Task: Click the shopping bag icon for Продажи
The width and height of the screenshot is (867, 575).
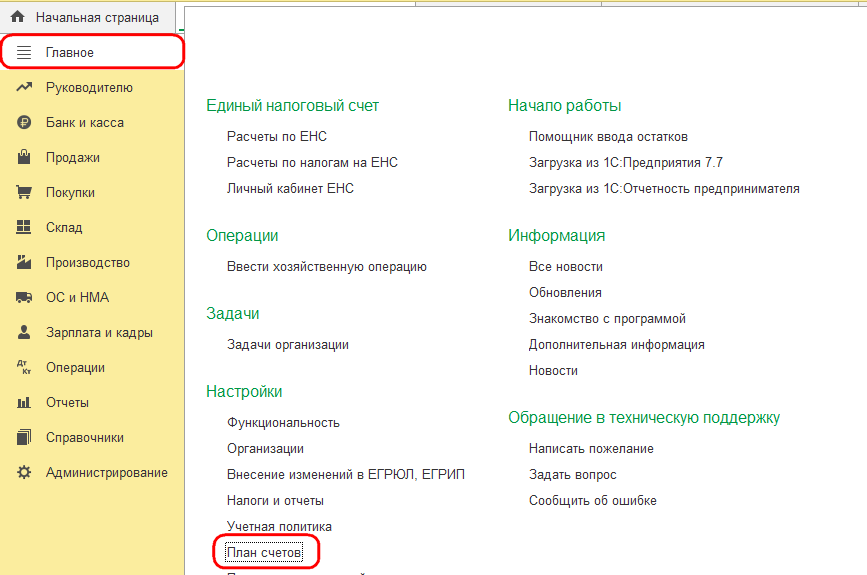Action: click(24, 157)
